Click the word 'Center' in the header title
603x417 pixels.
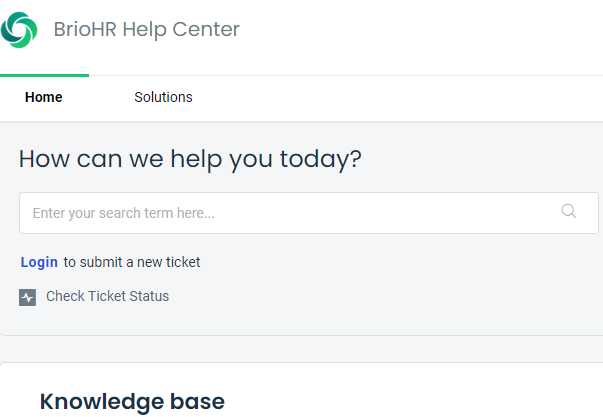pyautogui.click(x=206, y=29)
